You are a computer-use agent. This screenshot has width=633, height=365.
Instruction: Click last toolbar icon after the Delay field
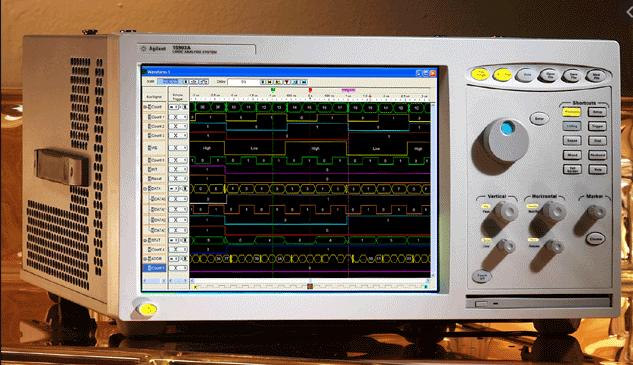tap(304, 82)
